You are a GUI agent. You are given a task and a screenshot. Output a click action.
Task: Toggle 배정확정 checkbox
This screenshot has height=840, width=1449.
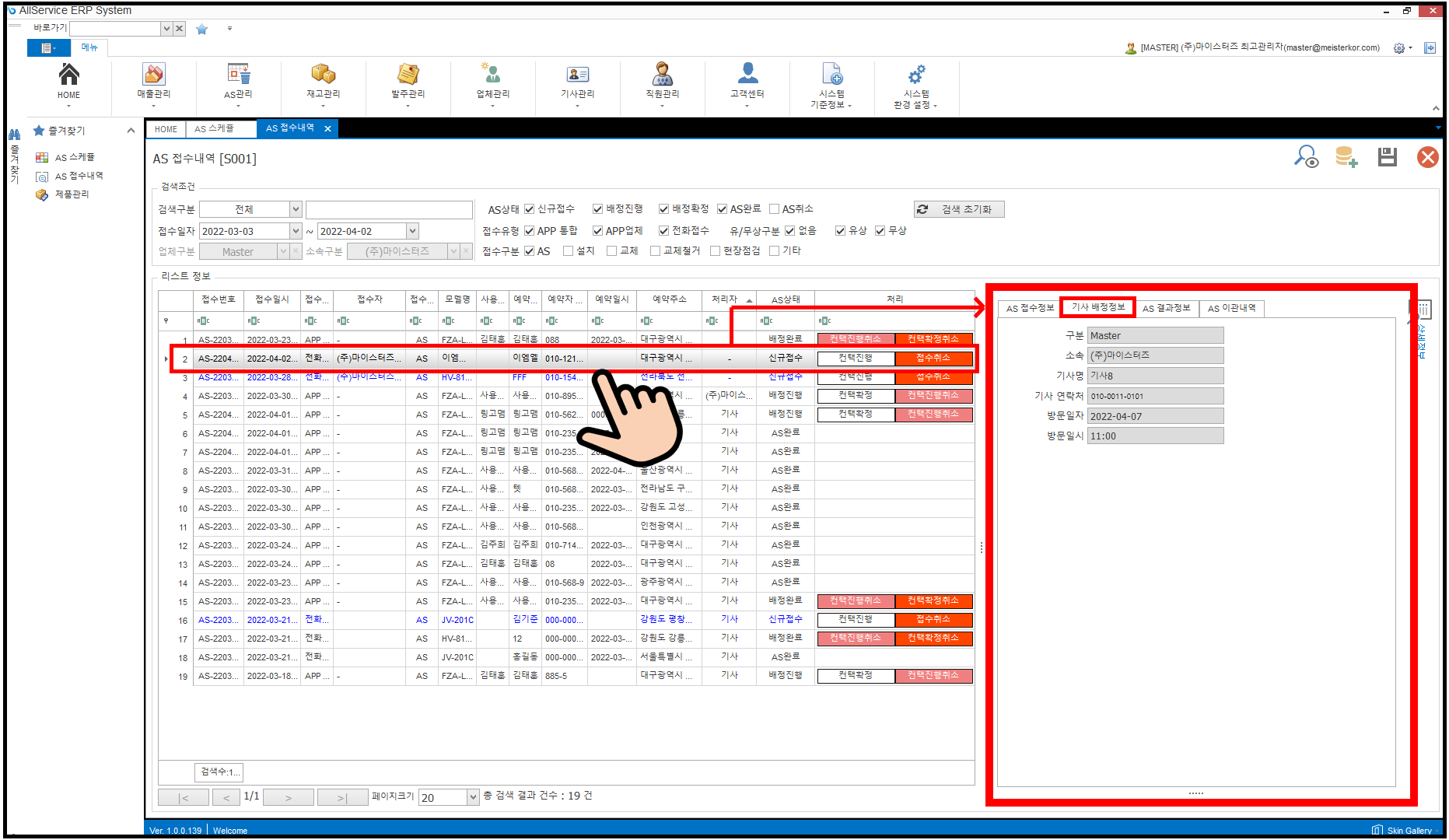[x=663, y=208]
